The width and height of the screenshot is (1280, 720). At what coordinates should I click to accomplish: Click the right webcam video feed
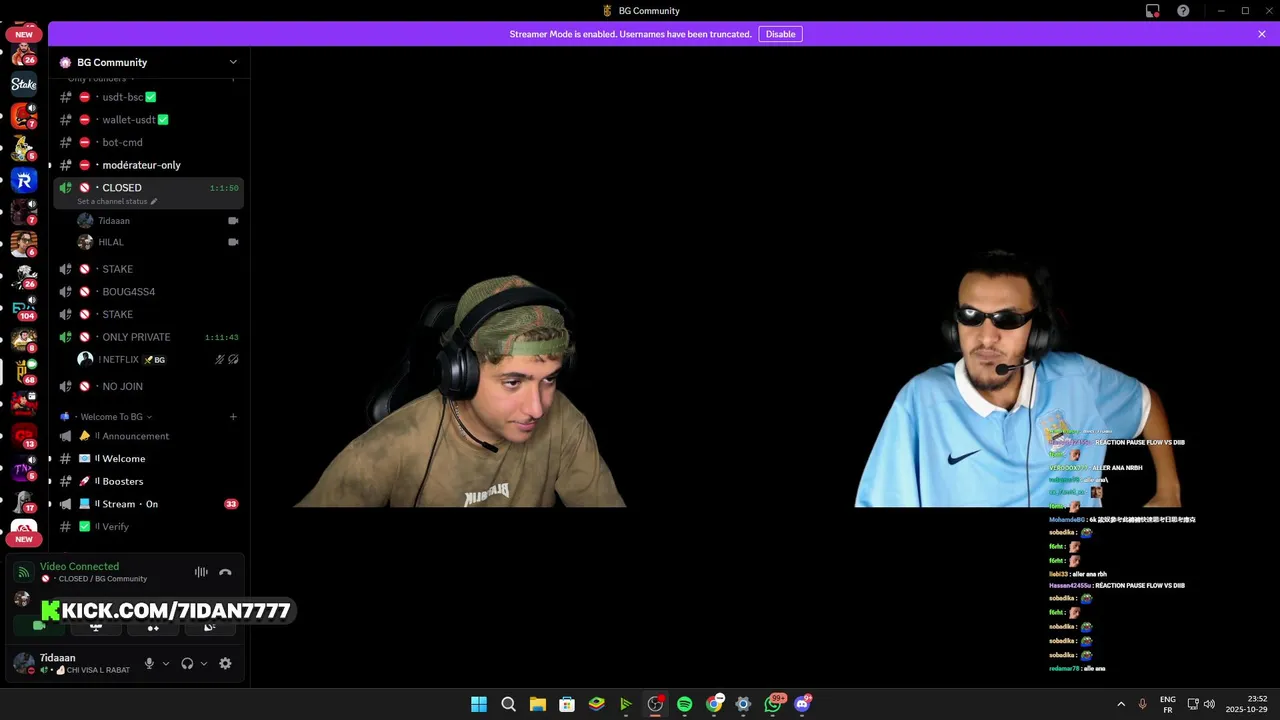pos(1018,378)
